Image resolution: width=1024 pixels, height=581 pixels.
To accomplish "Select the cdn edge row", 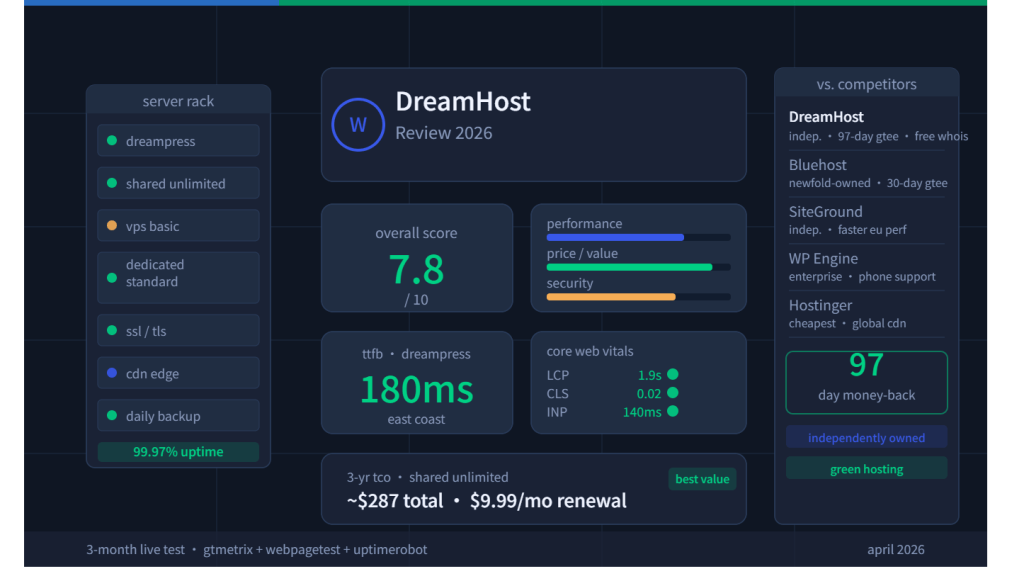I will pyautogui.click(x=178, y=373).
